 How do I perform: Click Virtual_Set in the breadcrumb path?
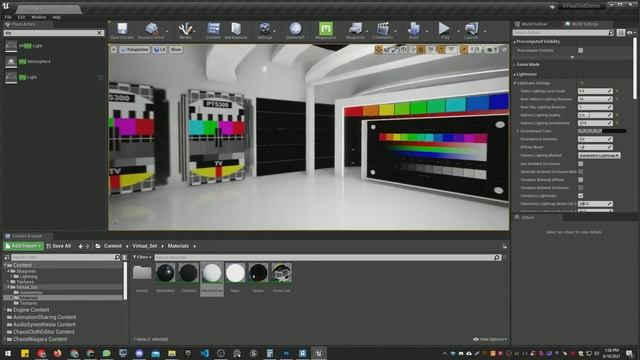[x=144, y=246]
